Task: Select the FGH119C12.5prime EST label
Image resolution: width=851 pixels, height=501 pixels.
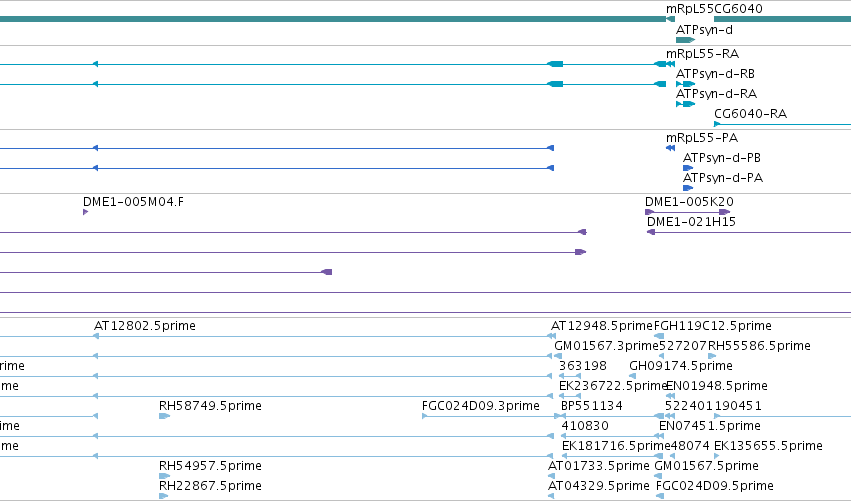Action: 713,326
